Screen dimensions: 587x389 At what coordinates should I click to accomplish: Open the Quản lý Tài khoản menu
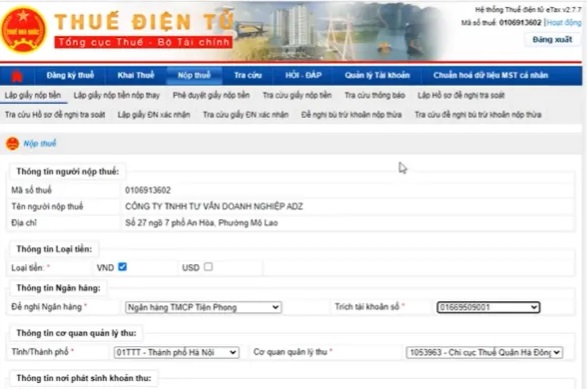pos(377,75)
